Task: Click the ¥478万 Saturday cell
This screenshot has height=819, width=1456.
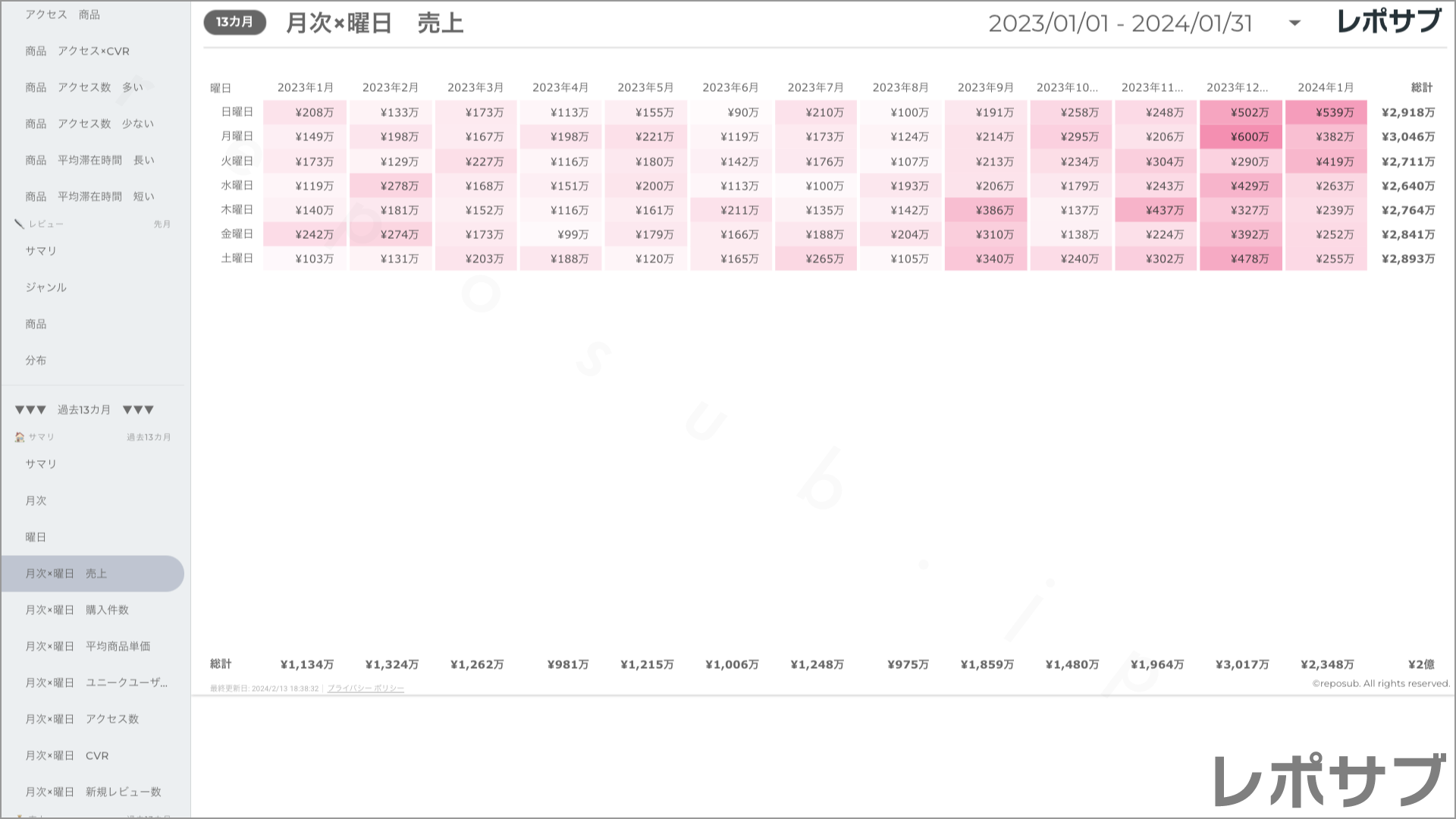Action: [x=1241, y=259]
